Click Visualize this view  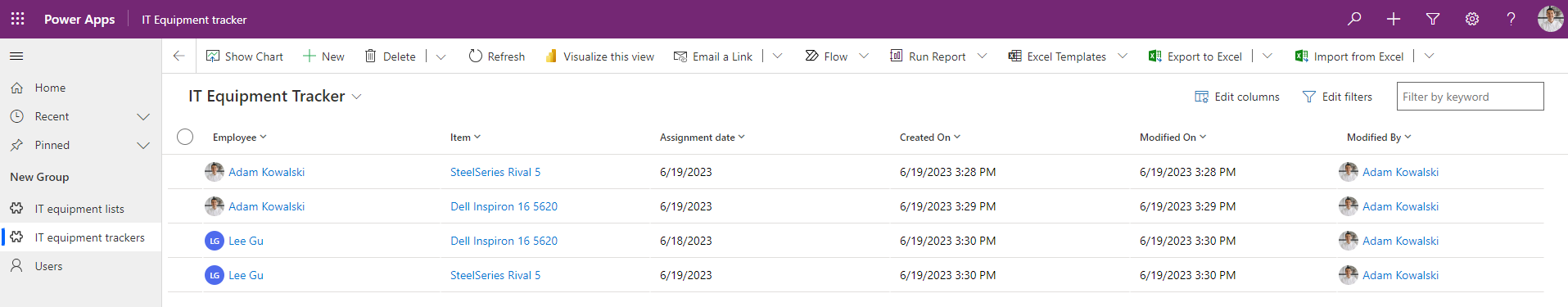coord(599,56)
